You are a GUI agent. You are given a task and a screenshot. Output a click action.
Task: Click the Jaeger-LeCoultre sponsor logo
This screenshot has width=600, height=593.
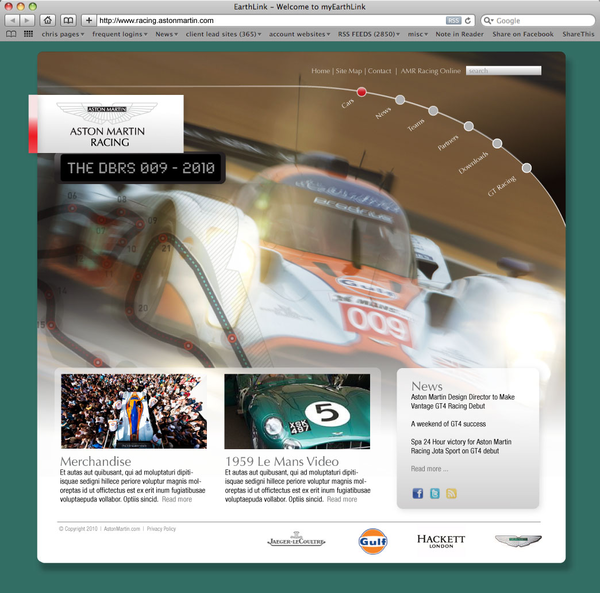[296, 540]
